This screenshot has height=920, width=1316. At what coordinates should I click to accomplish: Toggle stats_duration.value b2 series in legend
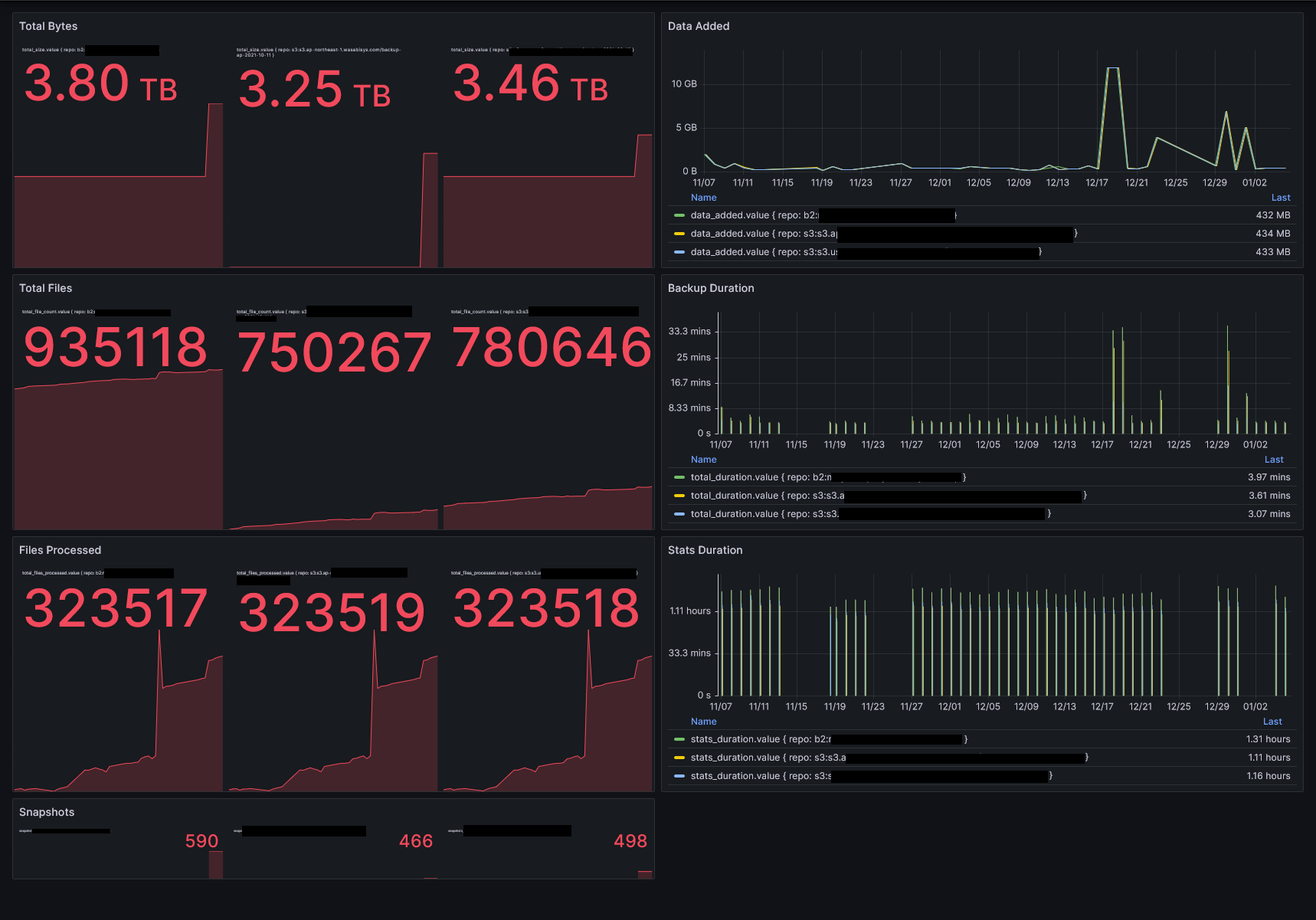pyautogui.click(x=829, y=739)
